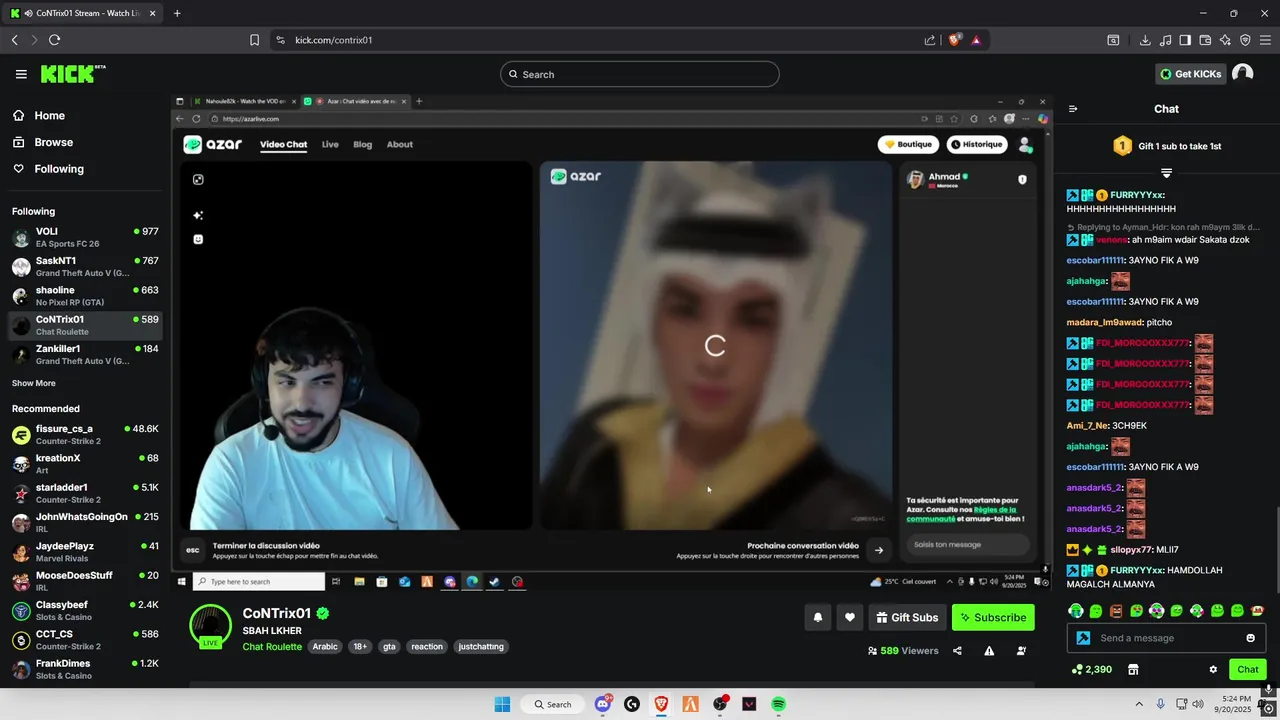Viewport: 1280px width, 720px height.
Task: Open the Windows Start menu
Action: (502, 704)
